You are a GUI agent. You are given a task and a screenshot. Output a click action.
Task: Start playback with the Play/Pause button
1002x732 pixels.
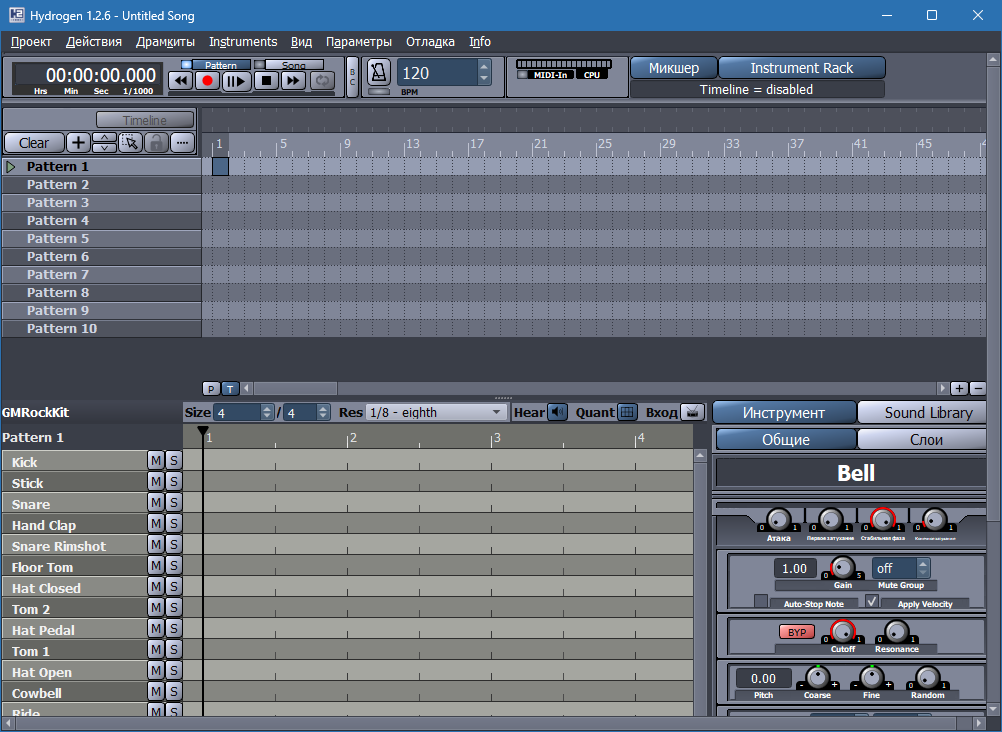click(236, 81)
